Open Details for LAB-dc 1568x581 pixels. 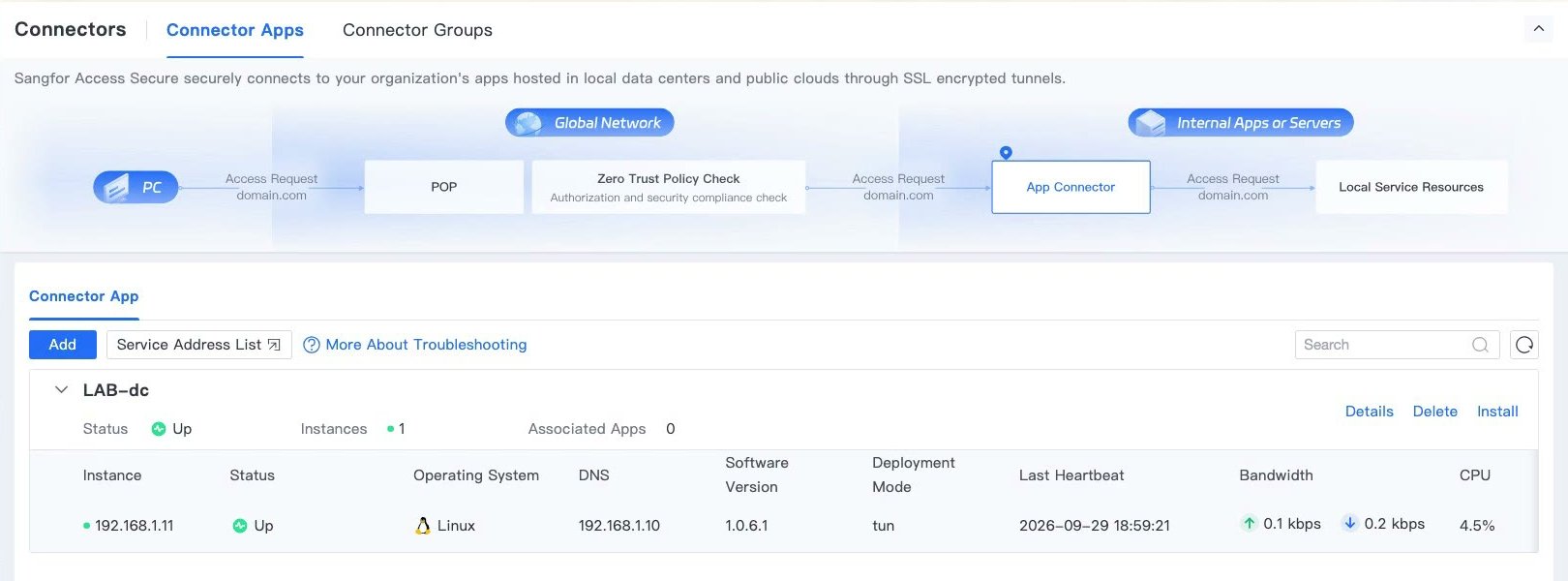point(1370,412)
